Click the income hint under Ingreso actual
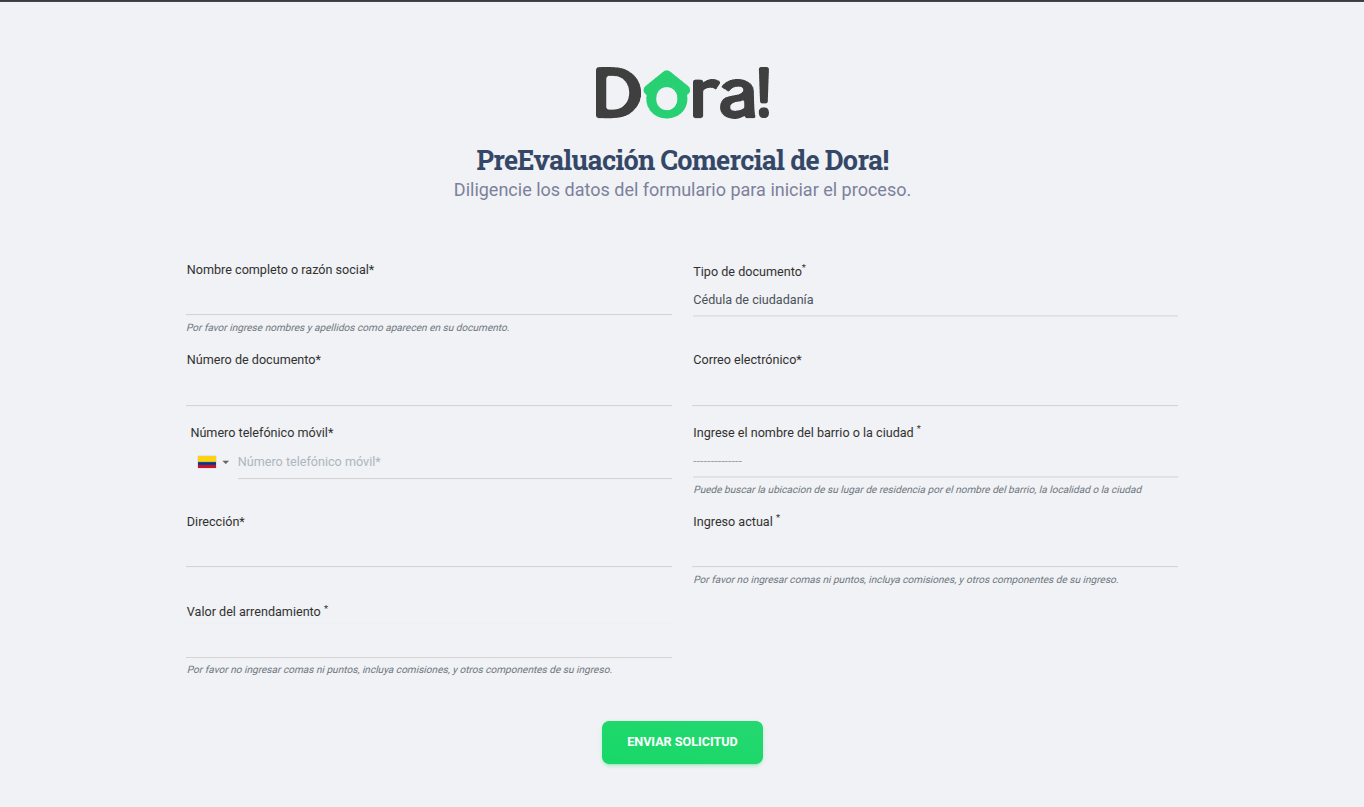 (x=905, y=580)
